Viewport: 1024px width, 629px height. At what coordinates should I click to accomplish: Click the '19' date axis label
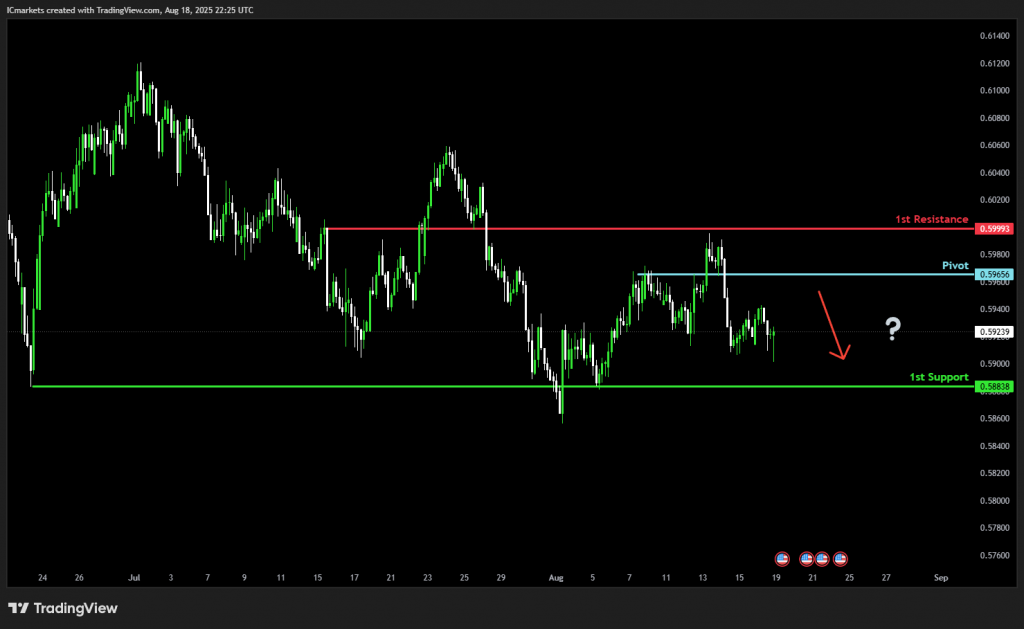pos(776,577)
